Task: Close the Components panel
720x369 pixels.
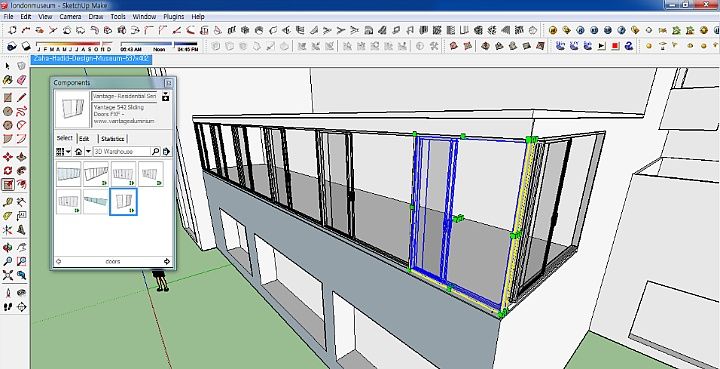Action: coord(169,83)
